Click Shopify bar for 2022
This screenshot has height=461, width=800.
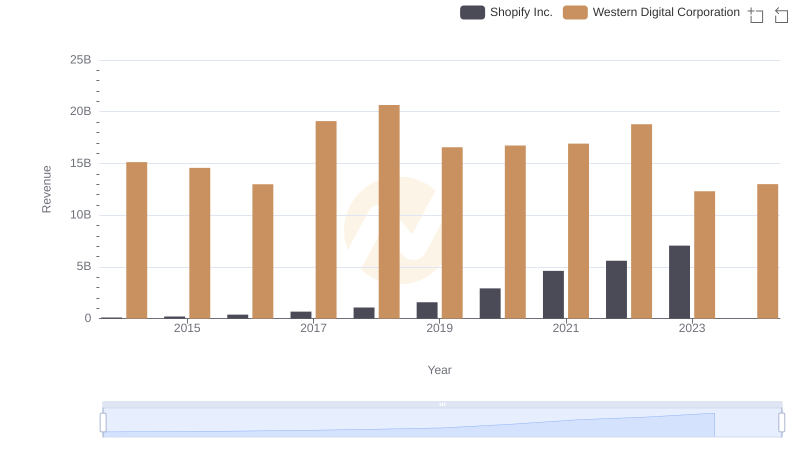click(616, 290)
